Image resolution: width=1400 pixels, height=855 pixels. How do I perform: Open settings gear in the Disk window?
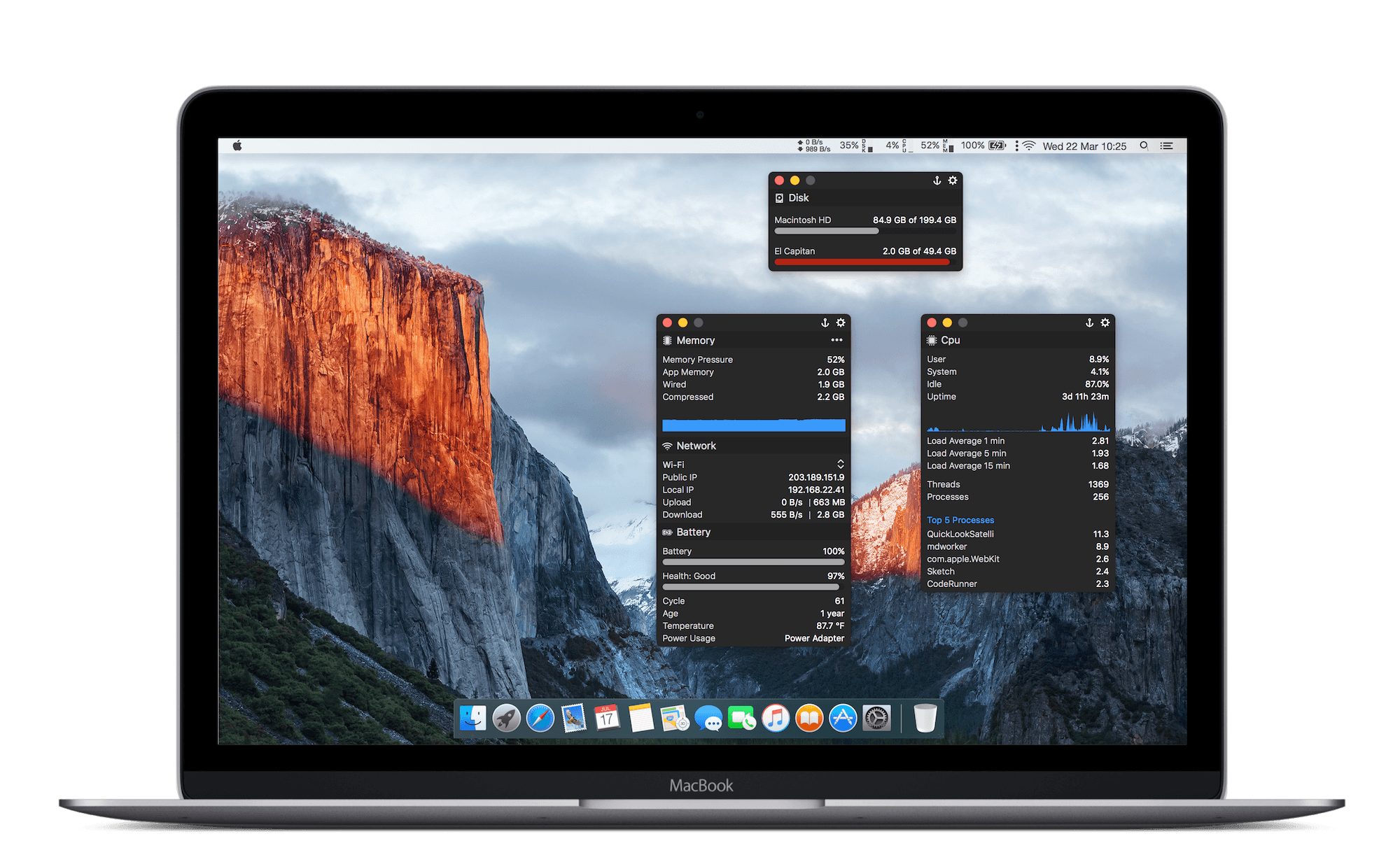953,181
